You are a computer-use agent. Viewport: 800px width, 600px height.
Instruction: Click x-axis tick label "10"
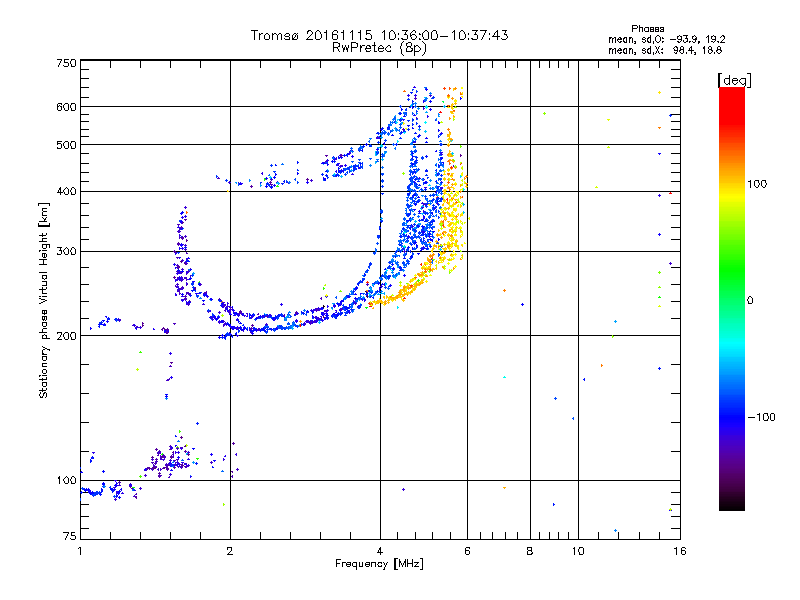578,551
